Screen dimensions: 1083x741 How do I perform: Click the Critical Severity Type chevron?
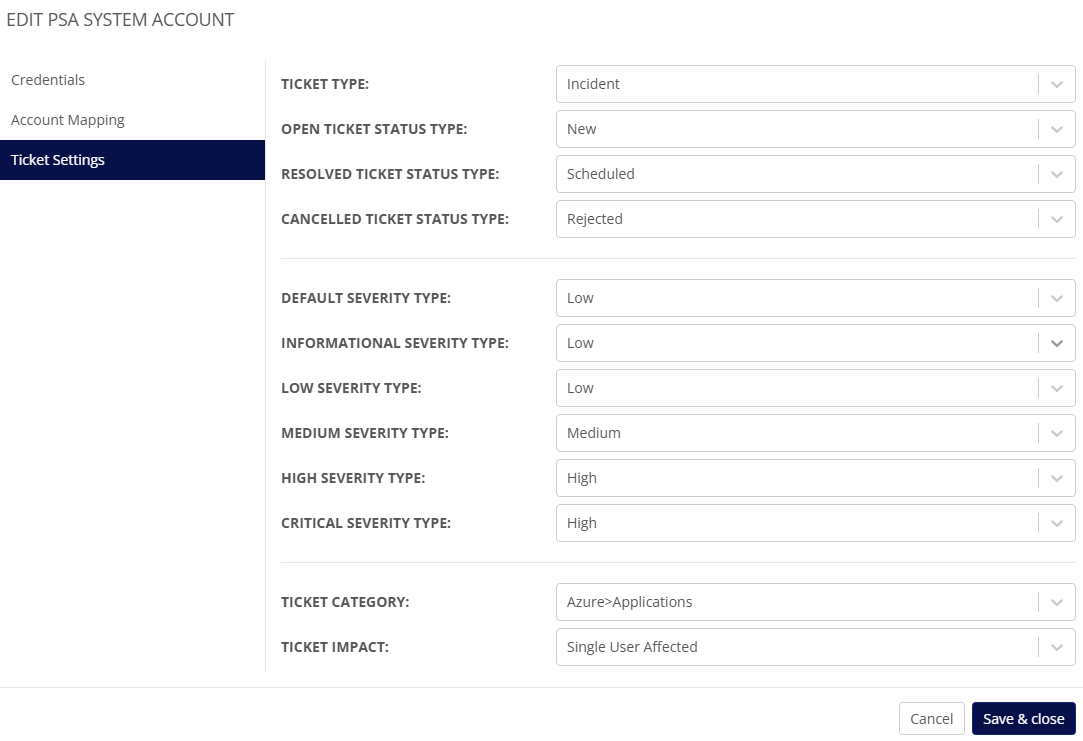[1057, 523]
